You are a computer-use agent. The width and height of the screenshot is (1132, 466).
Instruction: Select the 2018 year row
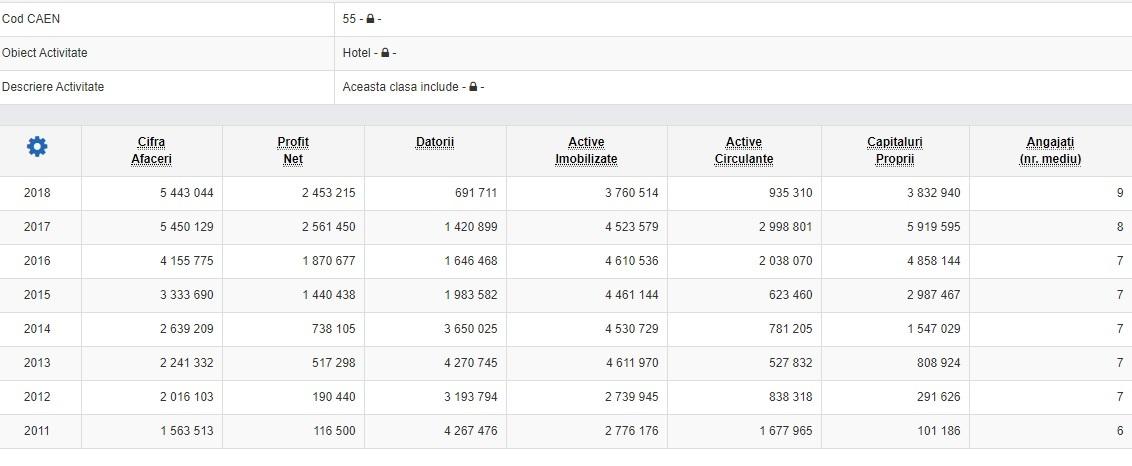coord(37,193)
